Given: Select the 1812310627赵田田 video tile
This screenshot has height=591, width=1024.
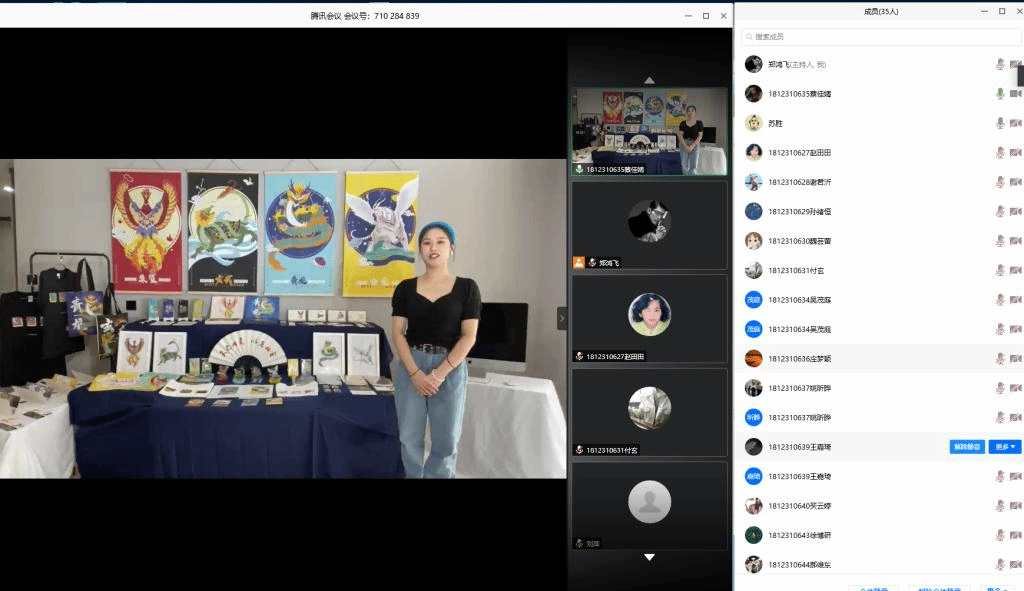Looking at the screenshot, I should pos(649,318).
